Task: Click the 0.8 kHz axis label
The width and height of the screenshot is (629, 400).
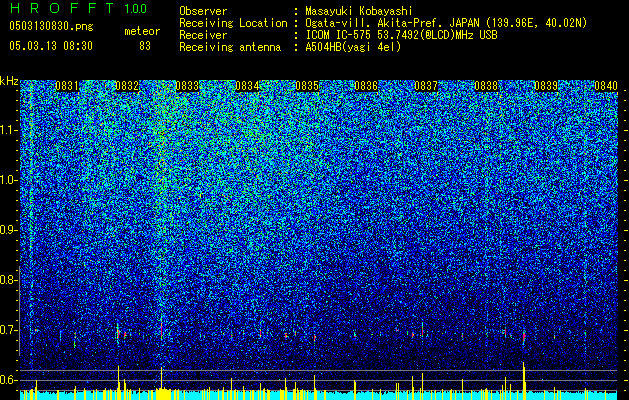Action: (x=9, y=280)
